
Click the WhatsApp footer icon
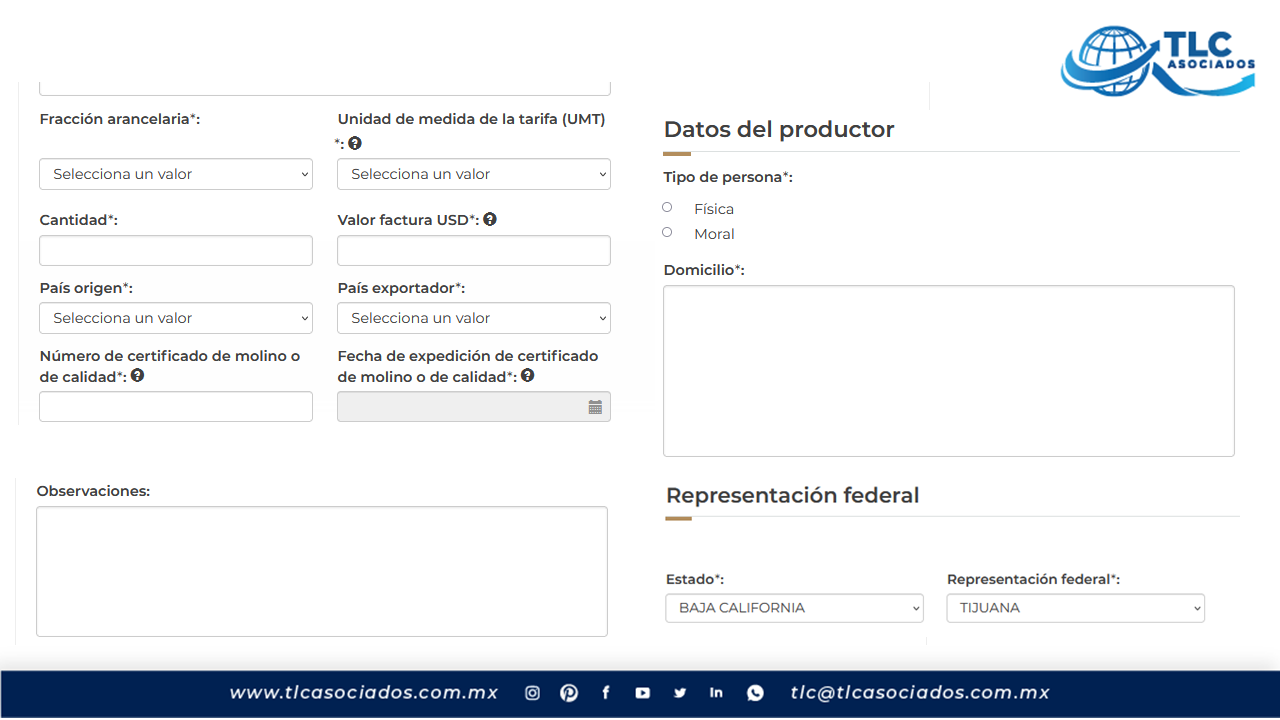pyautogui.click(x=755, y=693)
